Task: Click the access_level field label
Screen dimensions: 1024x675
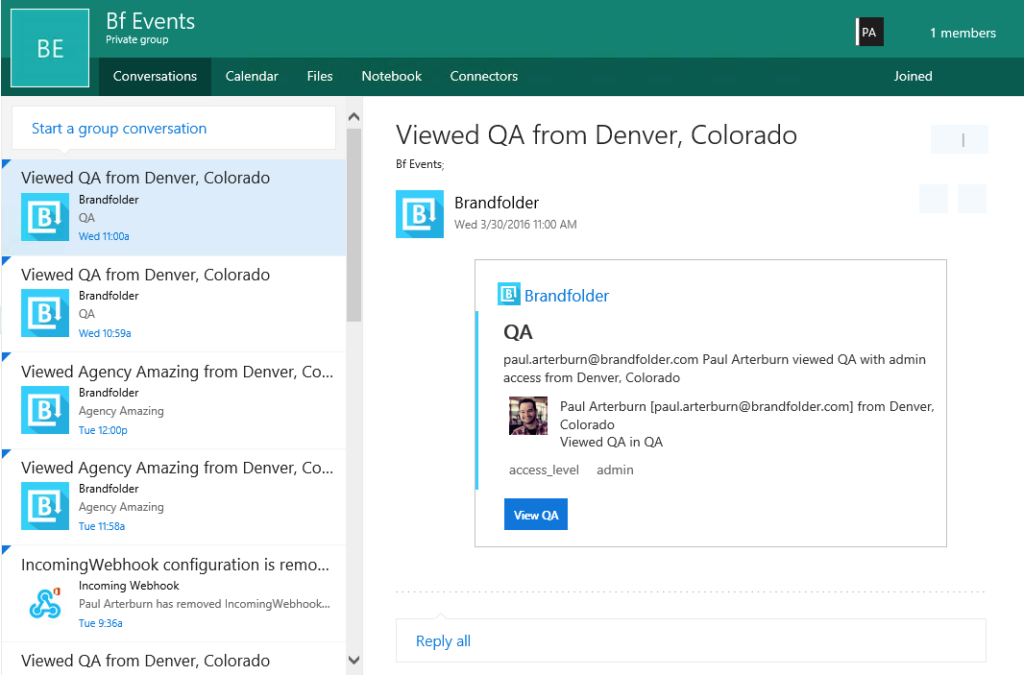Action: [x=544, y=470]
